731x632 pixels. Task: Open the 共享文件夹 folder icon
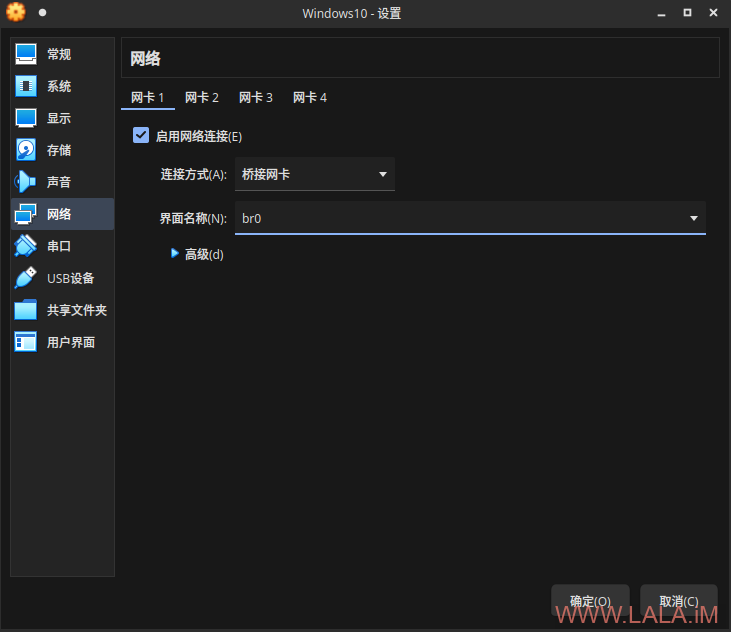coord(26,310)
